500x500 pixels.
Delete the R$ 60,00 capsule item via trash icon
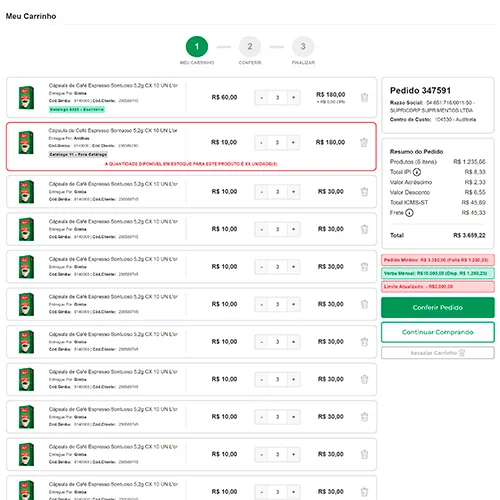(x=364, y=97)
